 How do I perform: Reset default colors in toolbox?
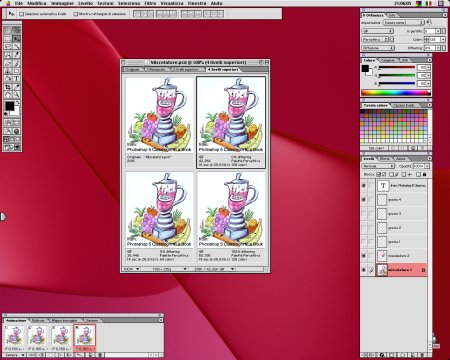click(6, 114)
